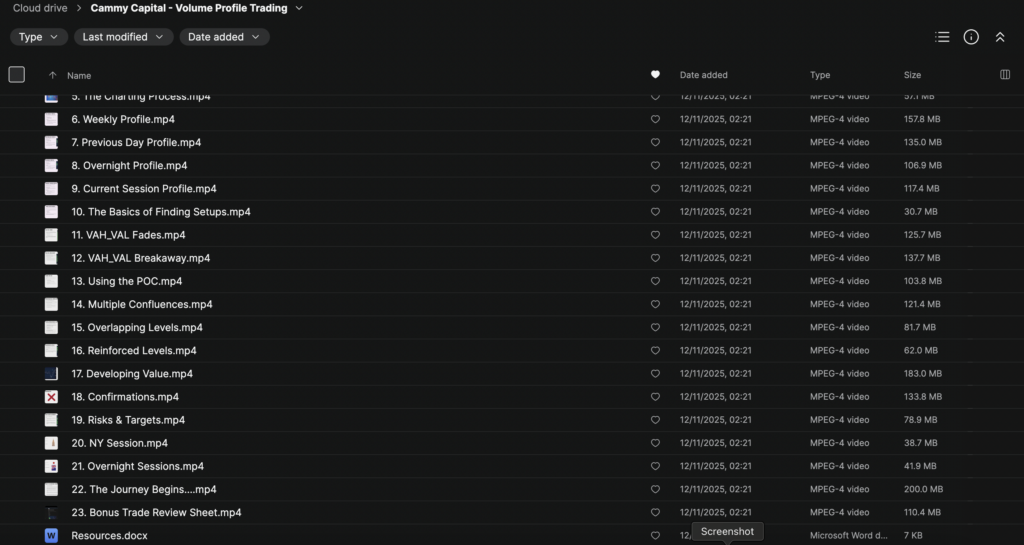Expand the folder name breadcrumb chevron
This screenshot has height=545, width=1024.
tap(299, 8)
